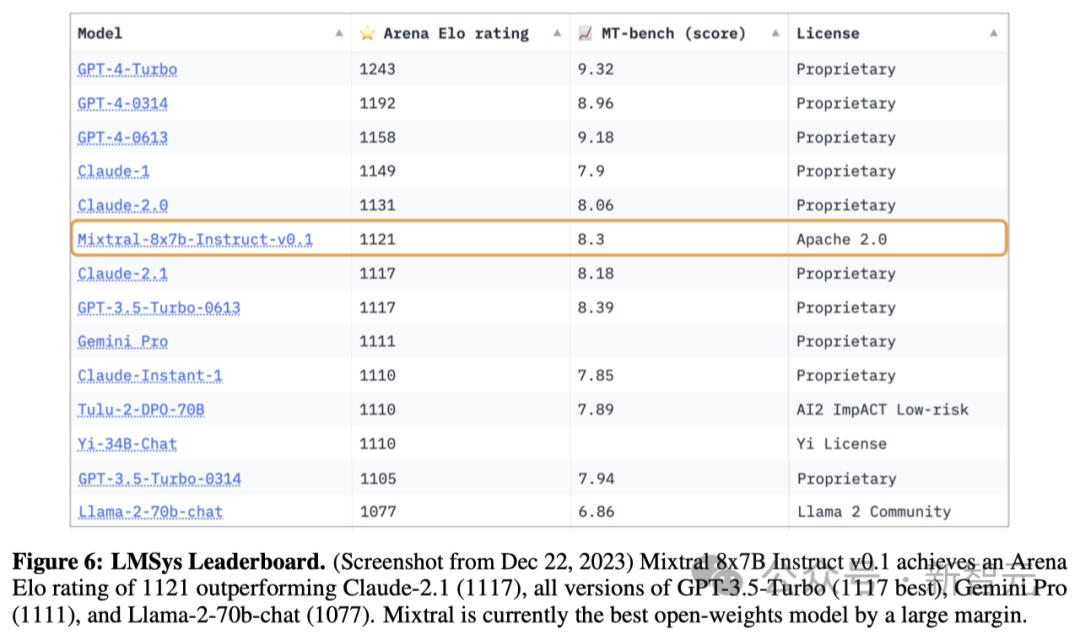The image size is (1080, 635).
Task: Click the Llama 2 Community license cell
Action: pyautogui.click(x=874, y=512)
